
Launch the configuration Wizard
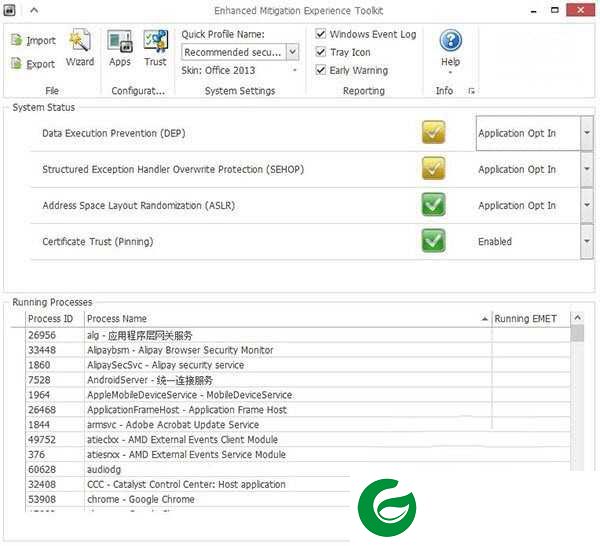point(80,48)
